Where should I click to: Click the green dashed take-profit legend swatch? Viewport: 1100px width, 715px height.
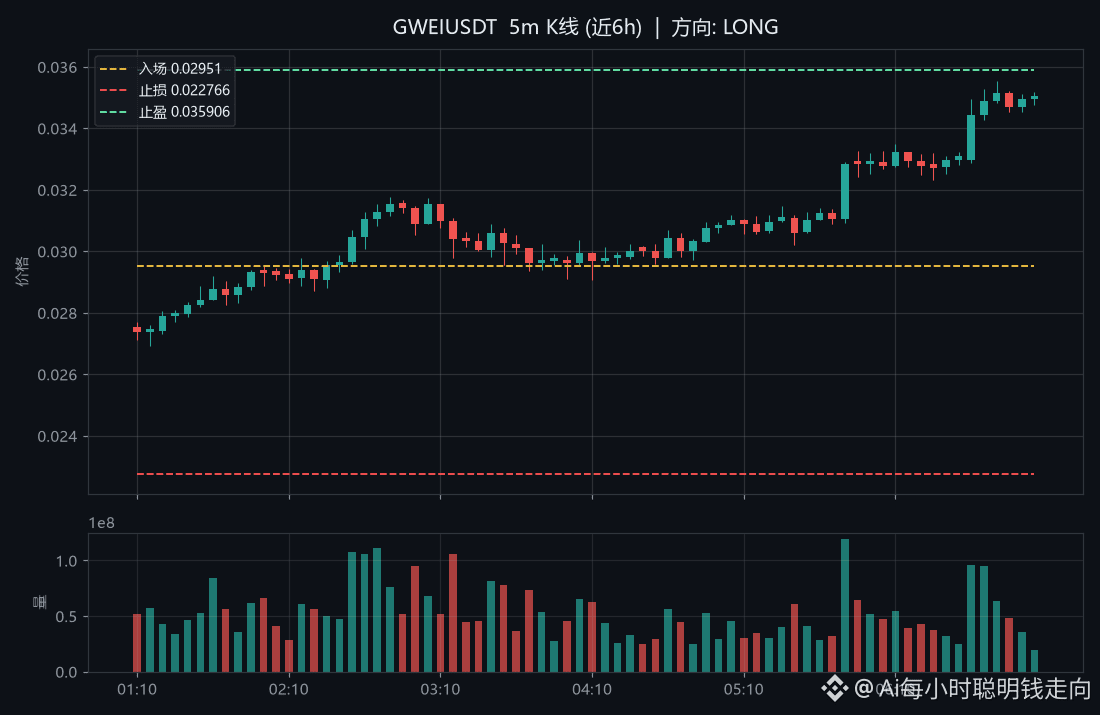pyautogui.click(x=113, y=112)
